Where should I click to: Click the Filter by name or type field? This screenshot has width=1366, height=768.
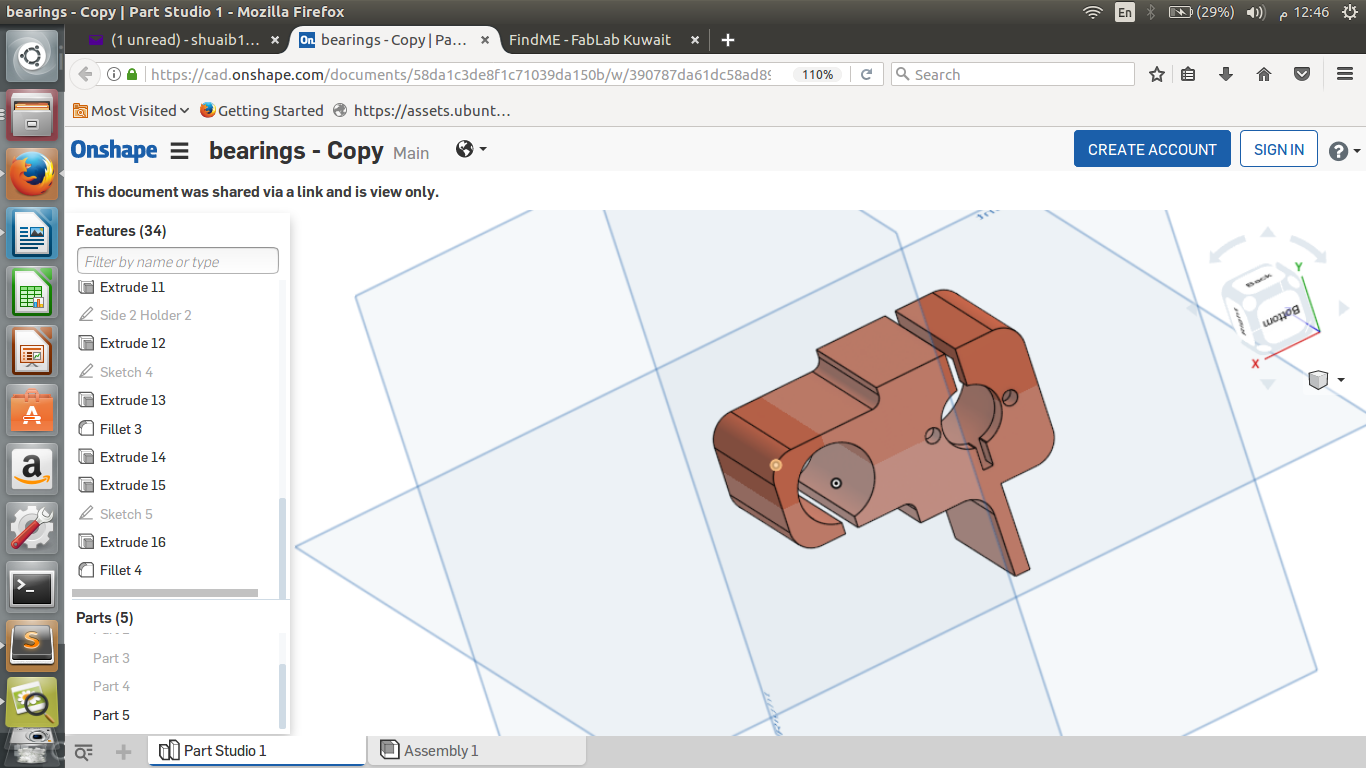178,261
